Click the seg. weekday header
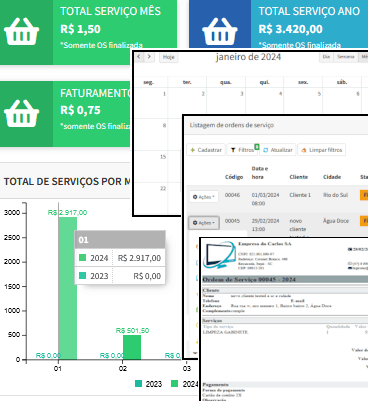 (149, 82)
